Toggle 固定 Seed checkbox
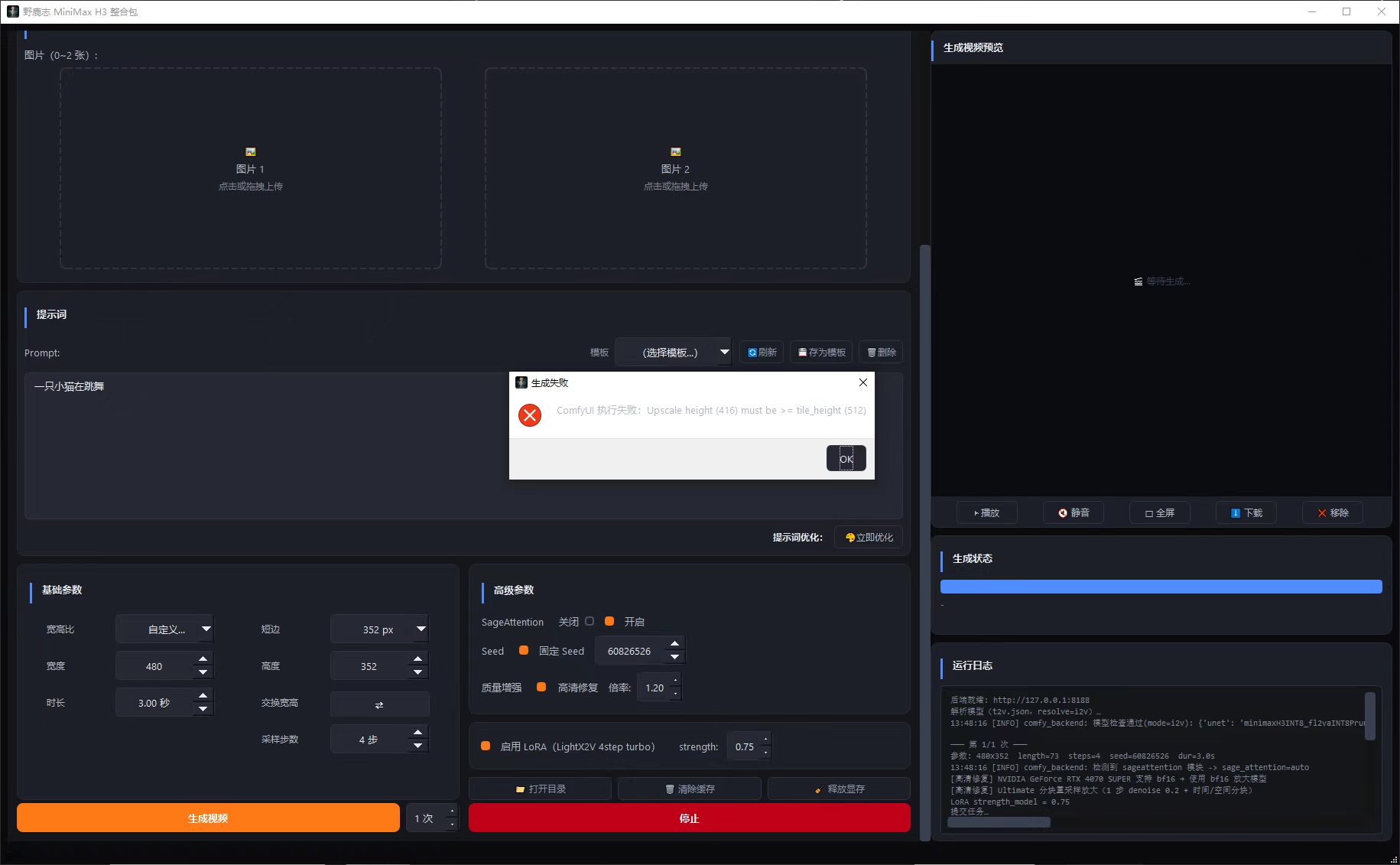 (524, 651)
